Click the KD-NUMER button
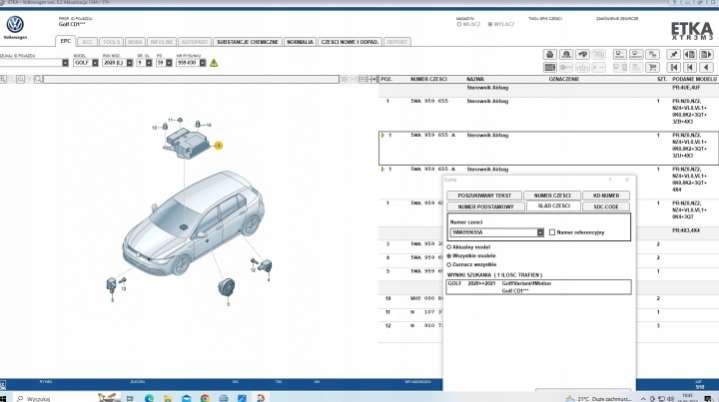The height and width of the screenshot is (402, 719). pyautogui.click(x=606, y=195)
